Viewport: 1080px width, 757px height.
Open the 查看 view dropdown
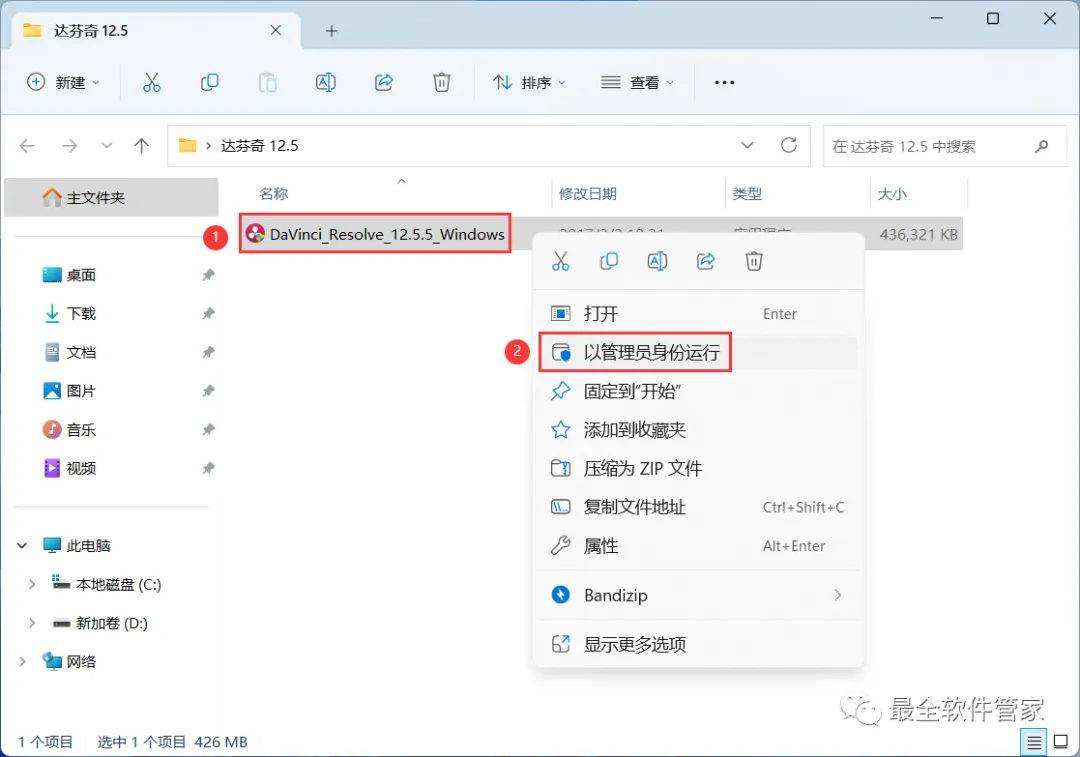[637, 83]
